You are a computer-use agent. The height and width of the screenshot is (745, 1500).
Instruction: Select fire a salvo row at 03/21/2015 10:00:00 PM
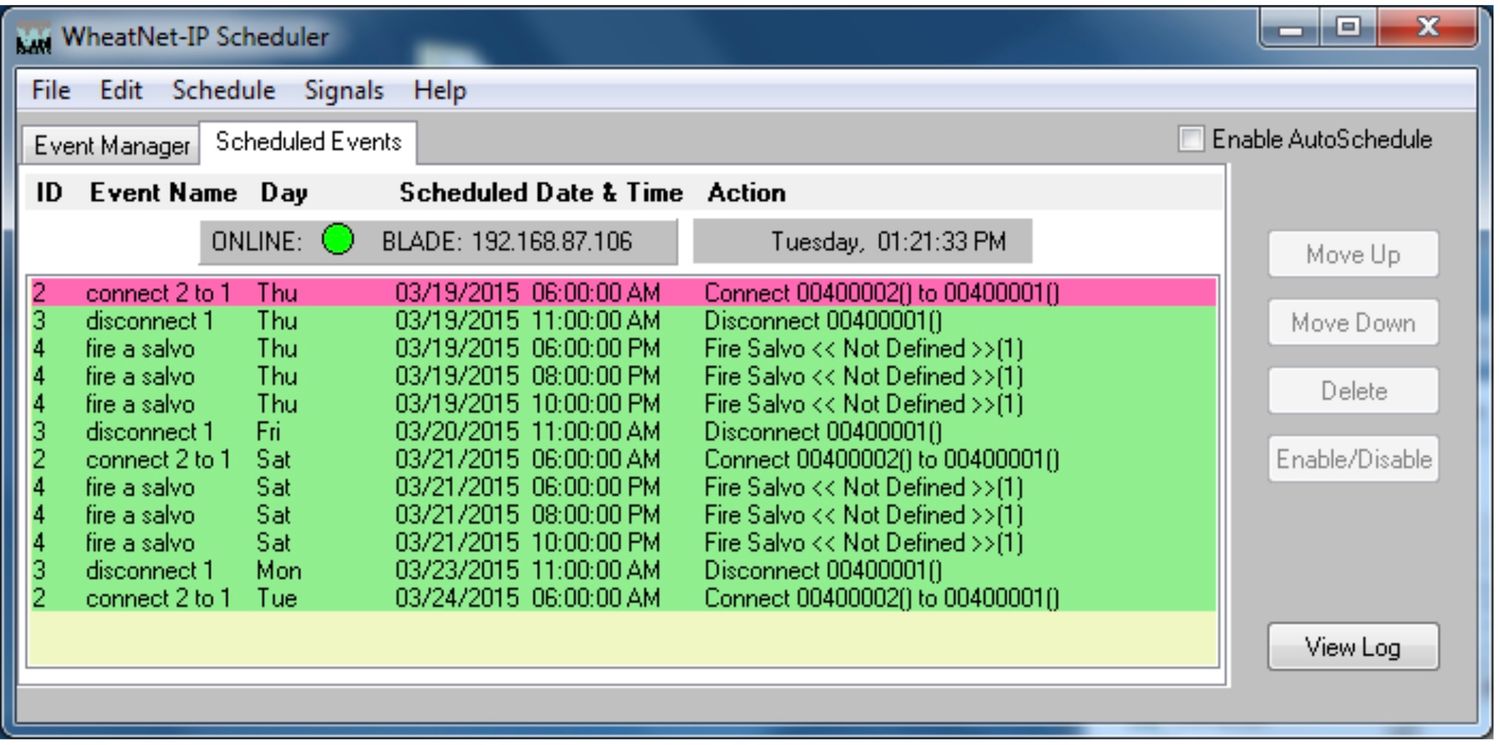coord(622,543)
